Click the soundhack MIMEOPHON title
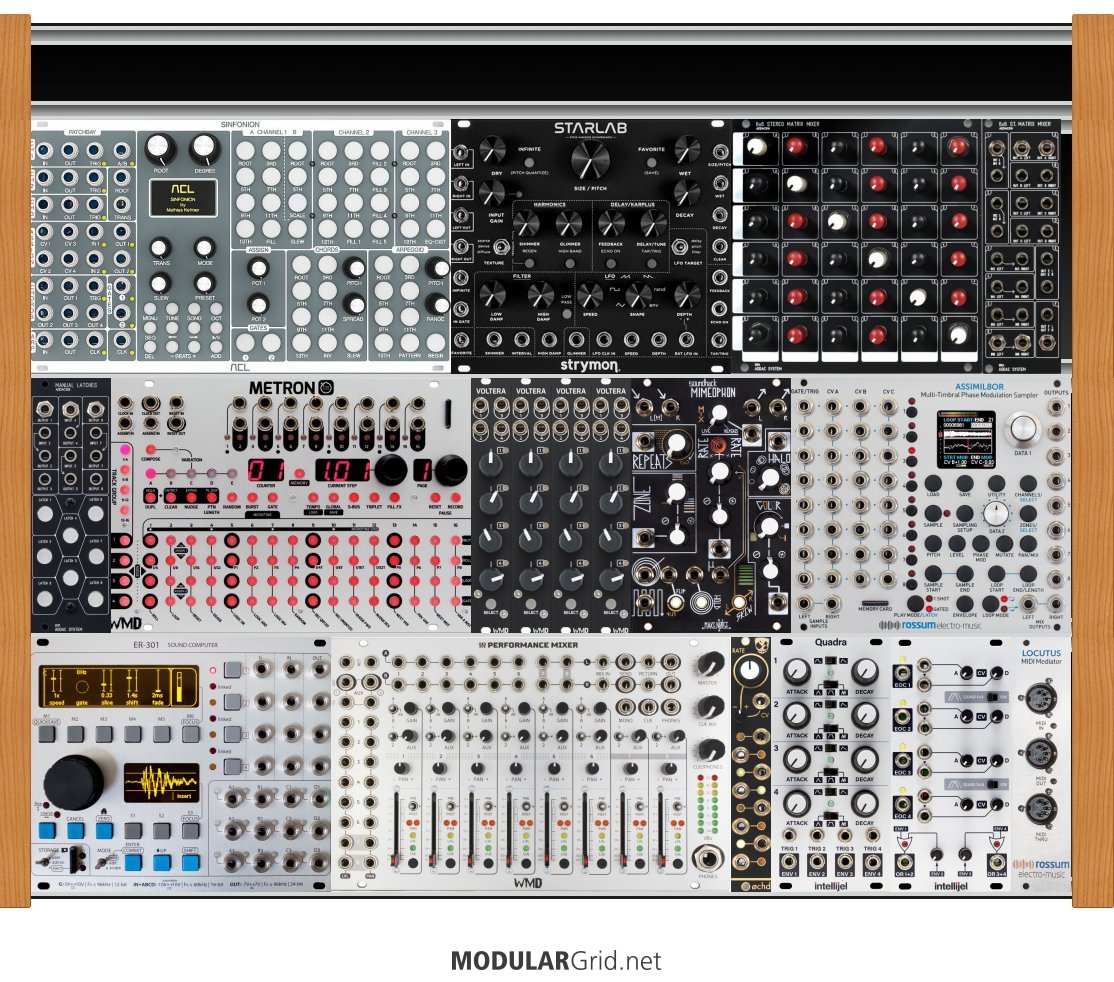This screenshot has width=1114, height=982. (x=713, y=389)
